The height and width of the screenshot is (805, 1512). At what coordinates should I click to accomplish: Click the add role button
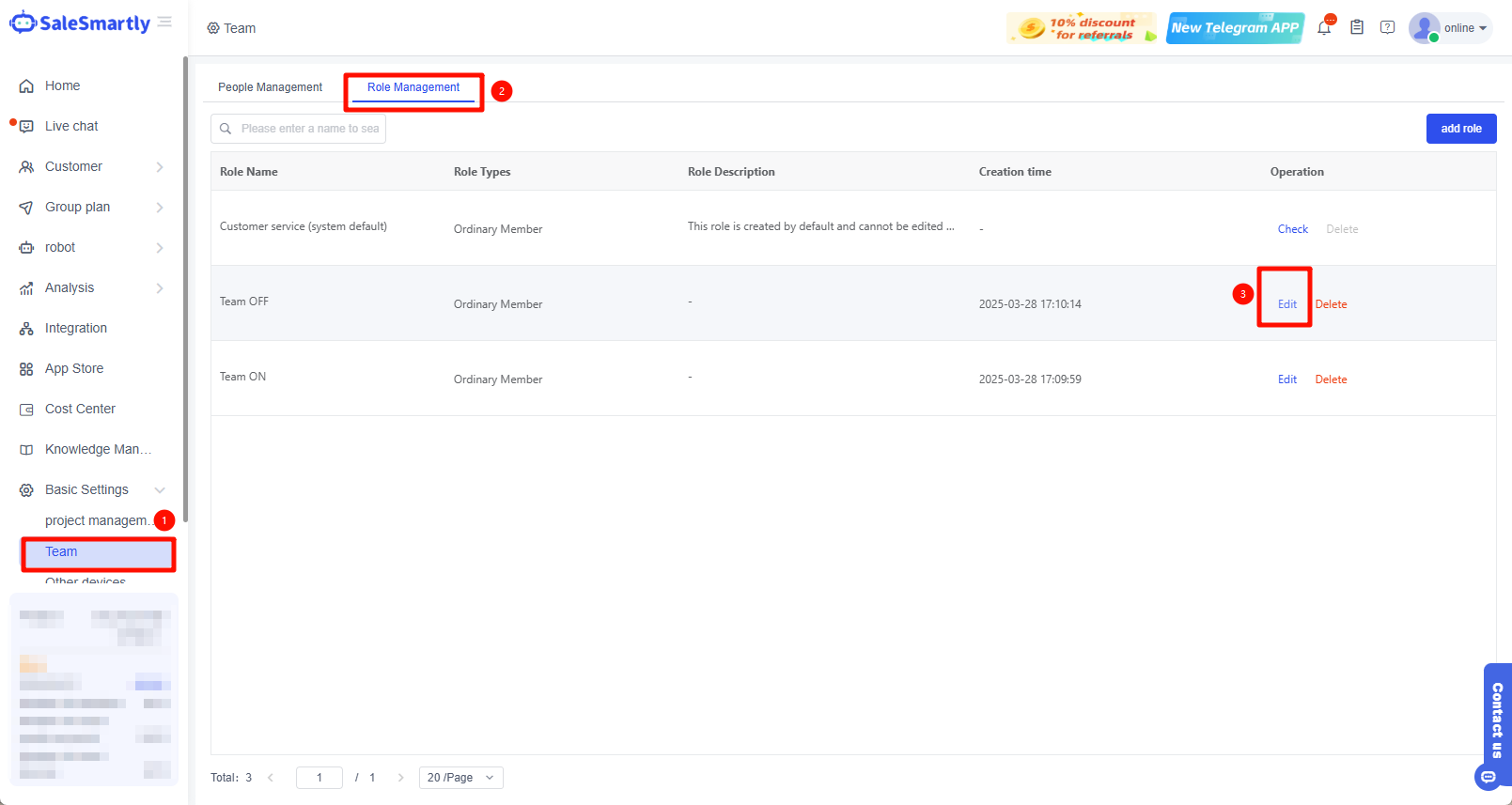1460,129
